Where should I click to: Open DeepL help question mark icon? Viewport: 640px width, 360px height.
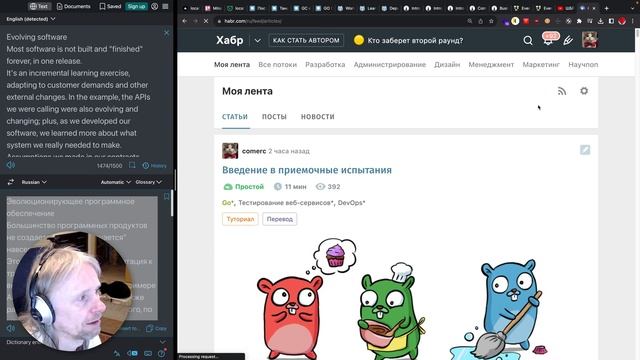click(x=162, y=353)
